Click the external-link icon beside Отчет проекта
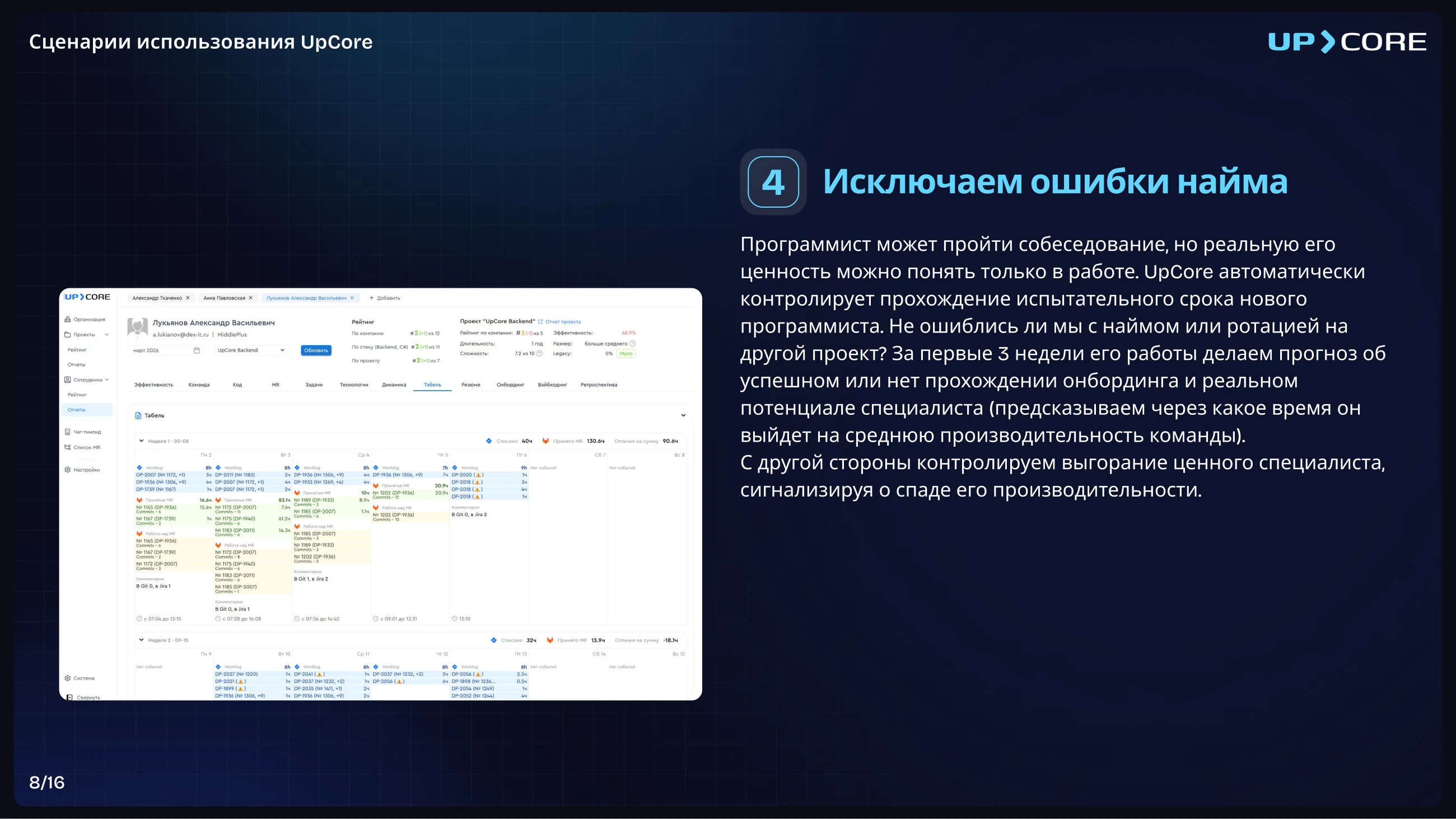Screen dimensions: 1456x819 pos(540,321)
